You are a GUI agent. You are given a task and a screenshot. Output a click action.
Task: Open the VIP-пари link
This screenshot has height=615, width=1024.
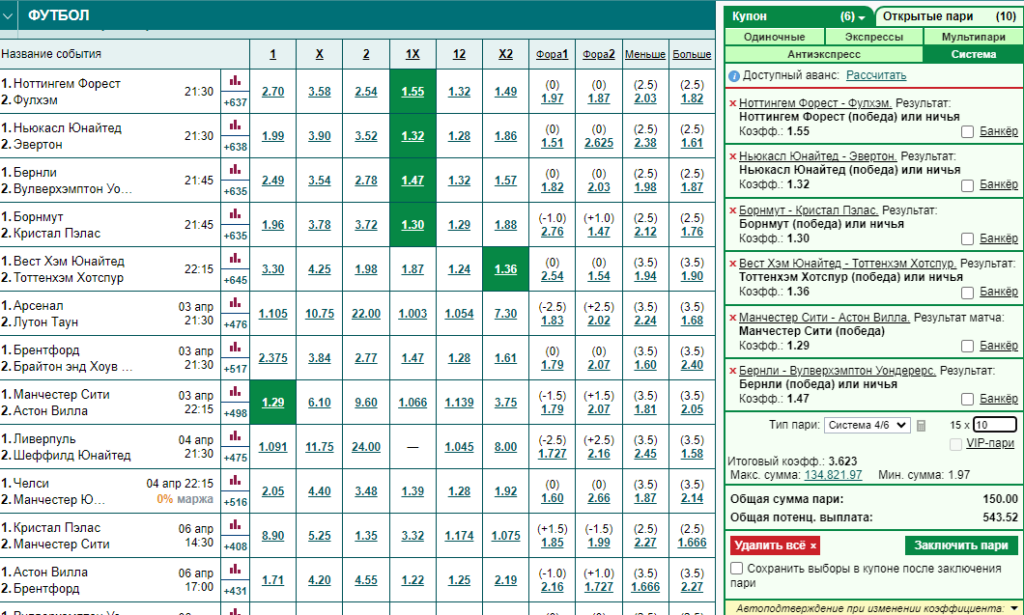(x=991, y=443)
